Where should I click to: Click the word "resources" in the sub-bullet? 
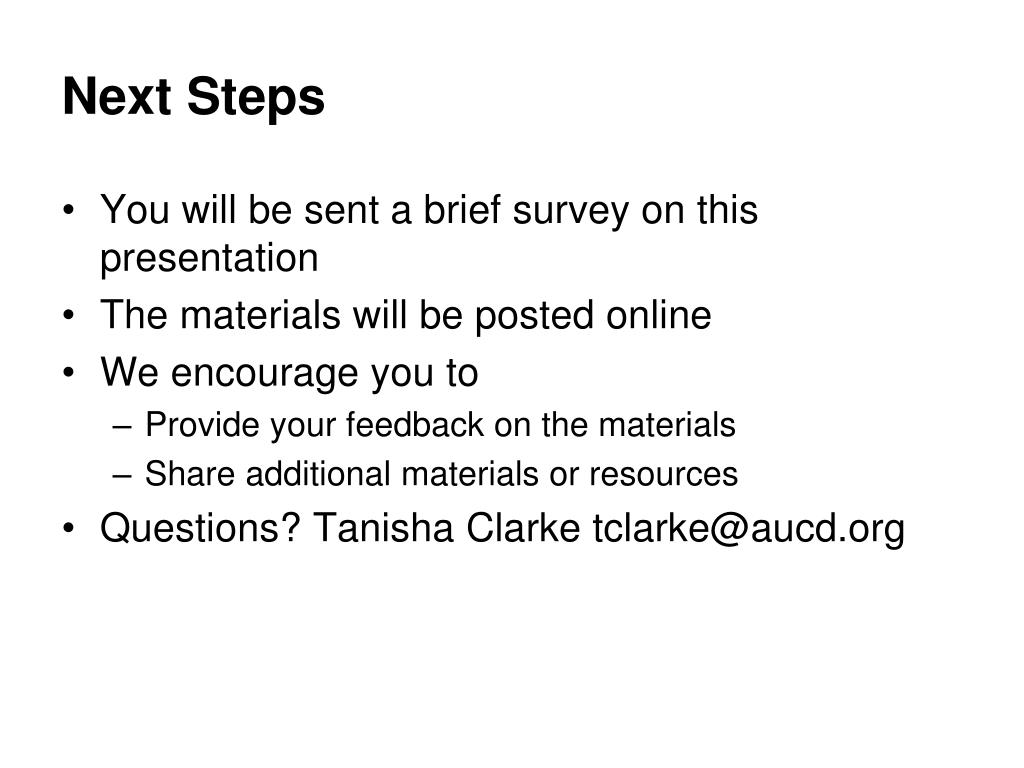click(x=664, y=475)
